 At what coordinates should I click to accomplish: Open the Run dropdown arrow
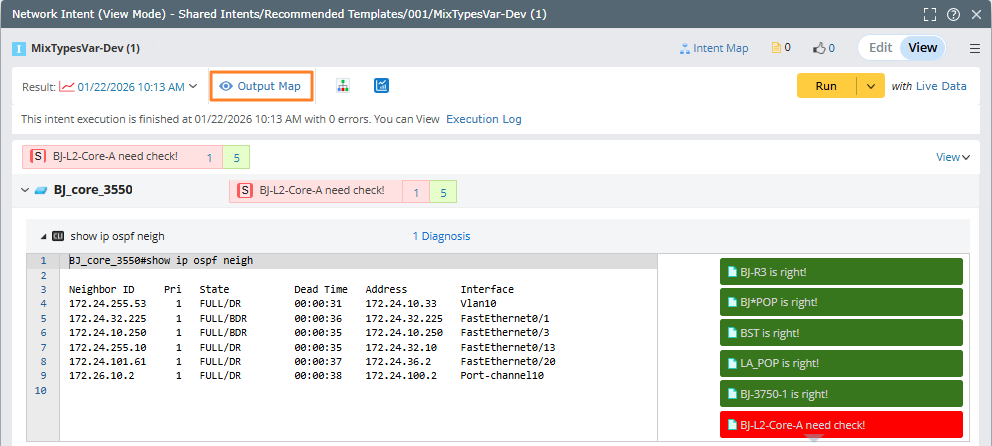click(871, 86)
